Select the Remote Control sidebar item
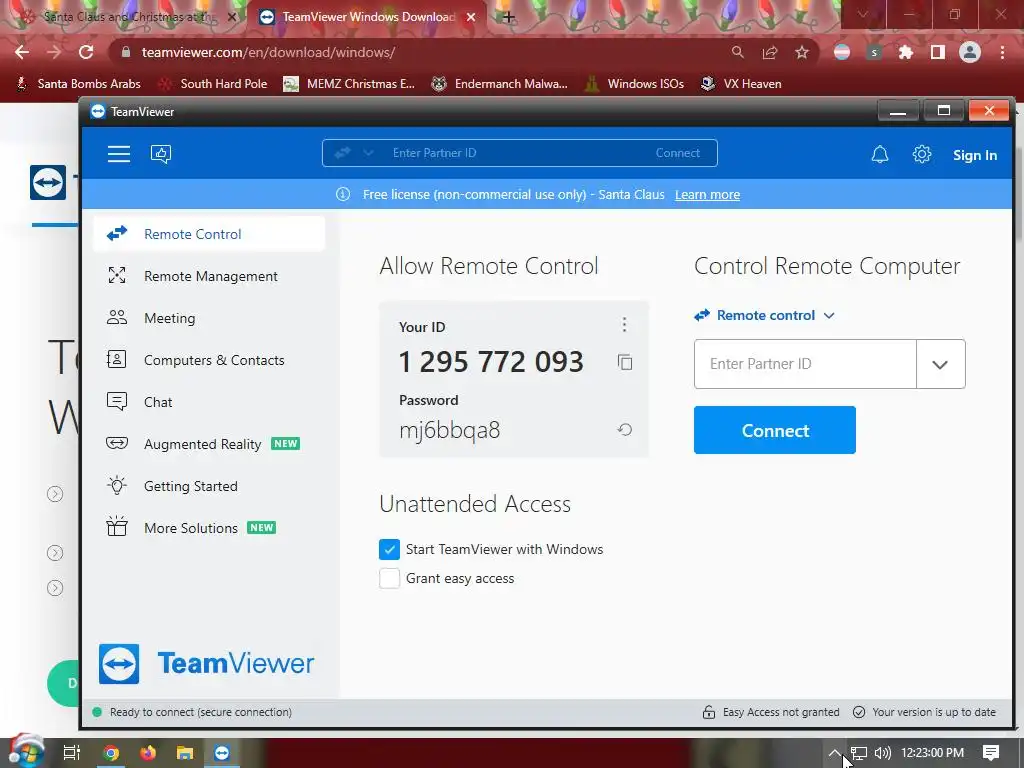1024x768 pixels. [x=209, y=234]
